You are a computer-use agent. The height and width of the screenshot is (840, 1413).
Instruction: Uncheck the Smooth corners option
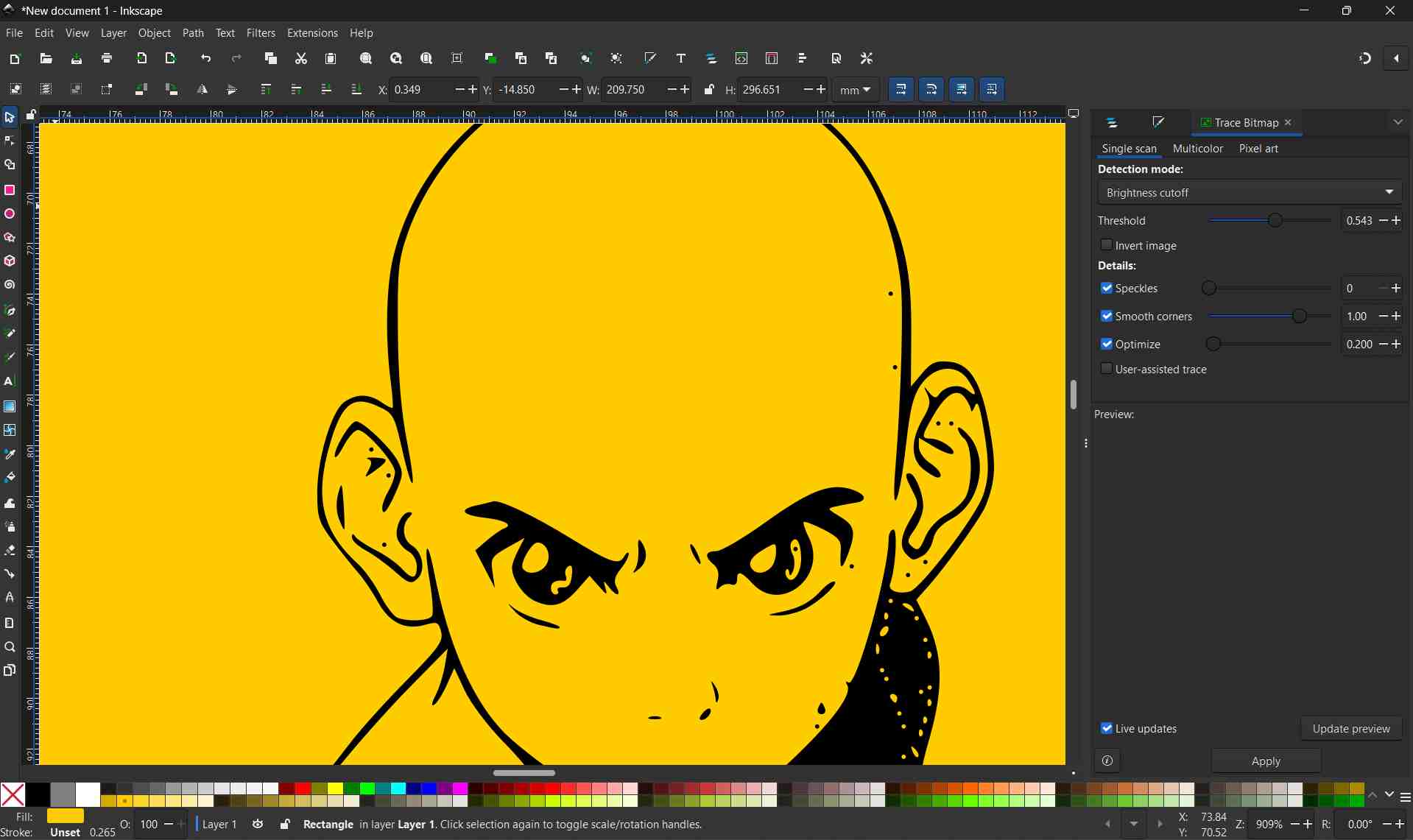1107,316
